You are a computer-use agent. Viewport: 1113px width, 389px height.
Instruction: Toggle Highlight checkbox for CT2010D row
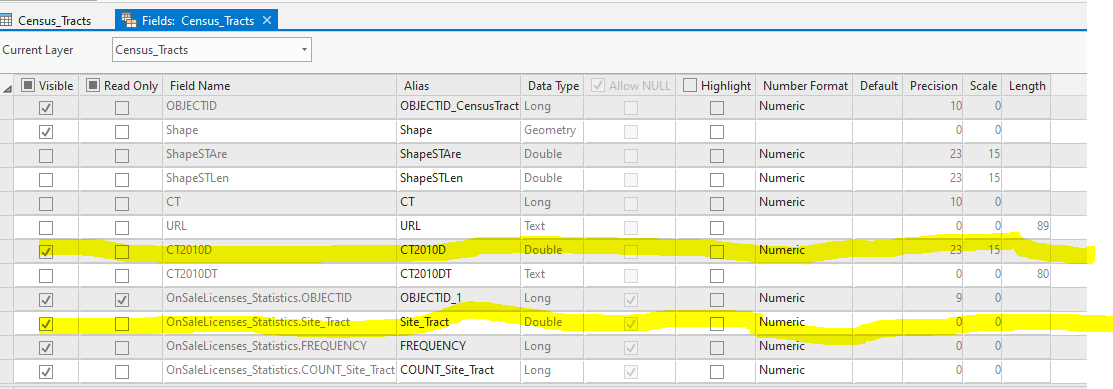point(717,251)
